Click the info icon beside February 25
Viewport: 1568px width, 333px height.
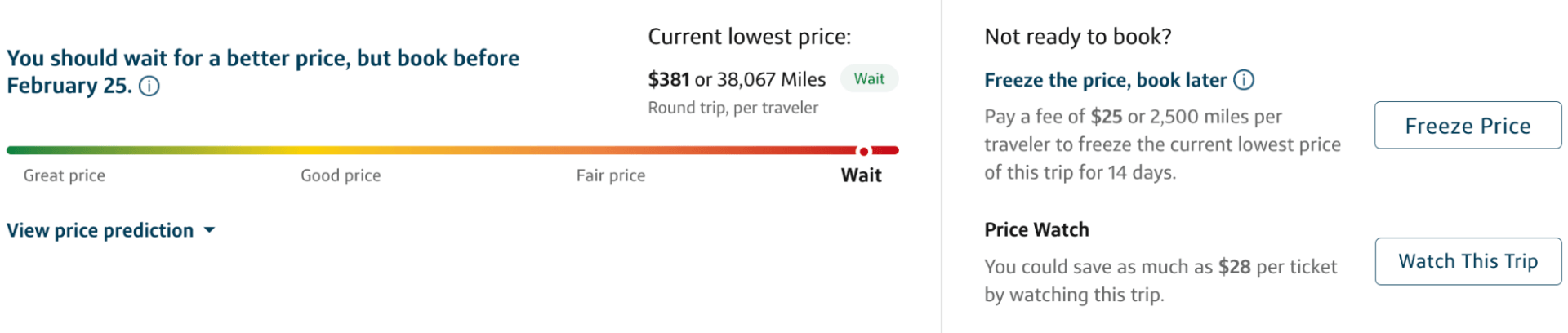pyautogui.click(x=149, y=87)
